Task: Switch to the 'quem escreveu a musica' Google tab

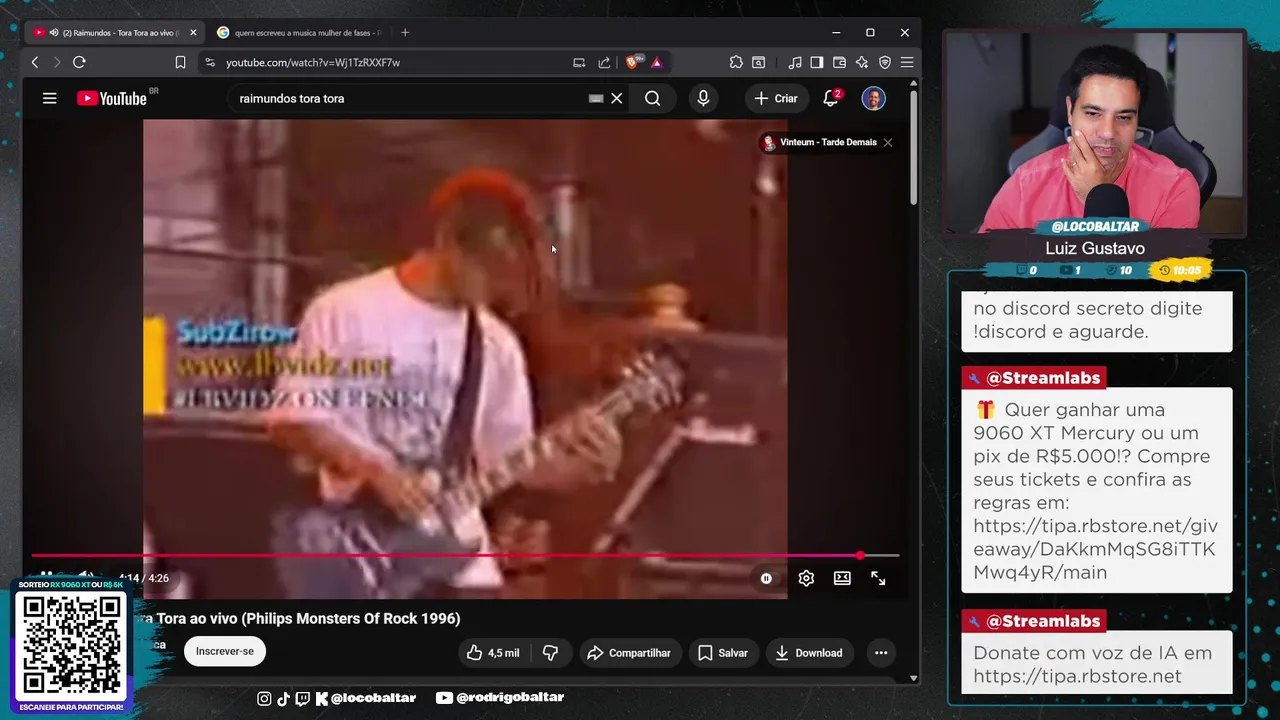Action: (298, 33)
